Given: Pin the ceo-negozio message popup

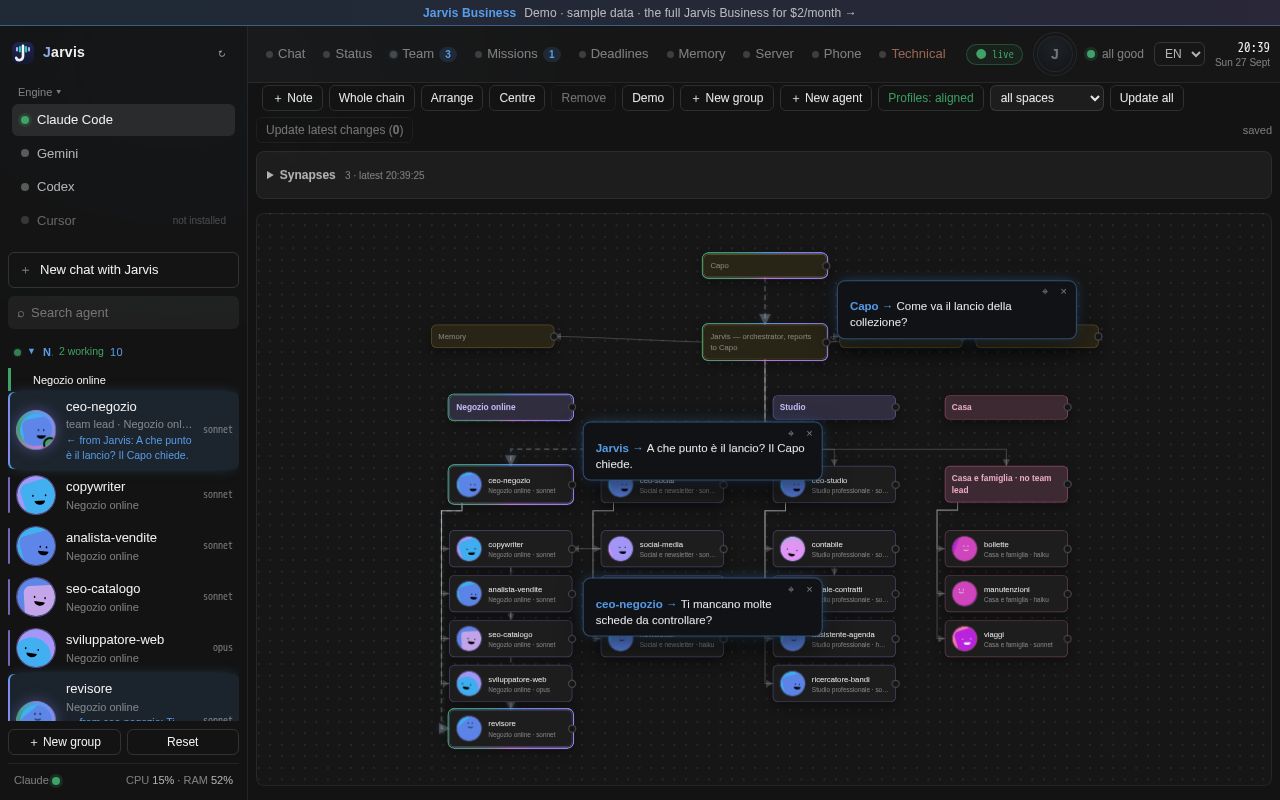Looking at the screenshot, I should [791, 589].
